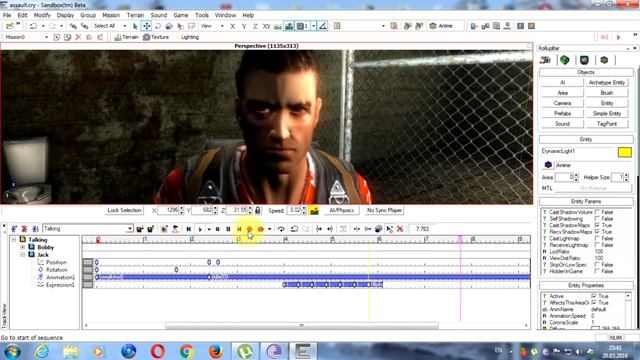Click the Archetype Entity button
The image size is (640, 360).
point(607,82)
